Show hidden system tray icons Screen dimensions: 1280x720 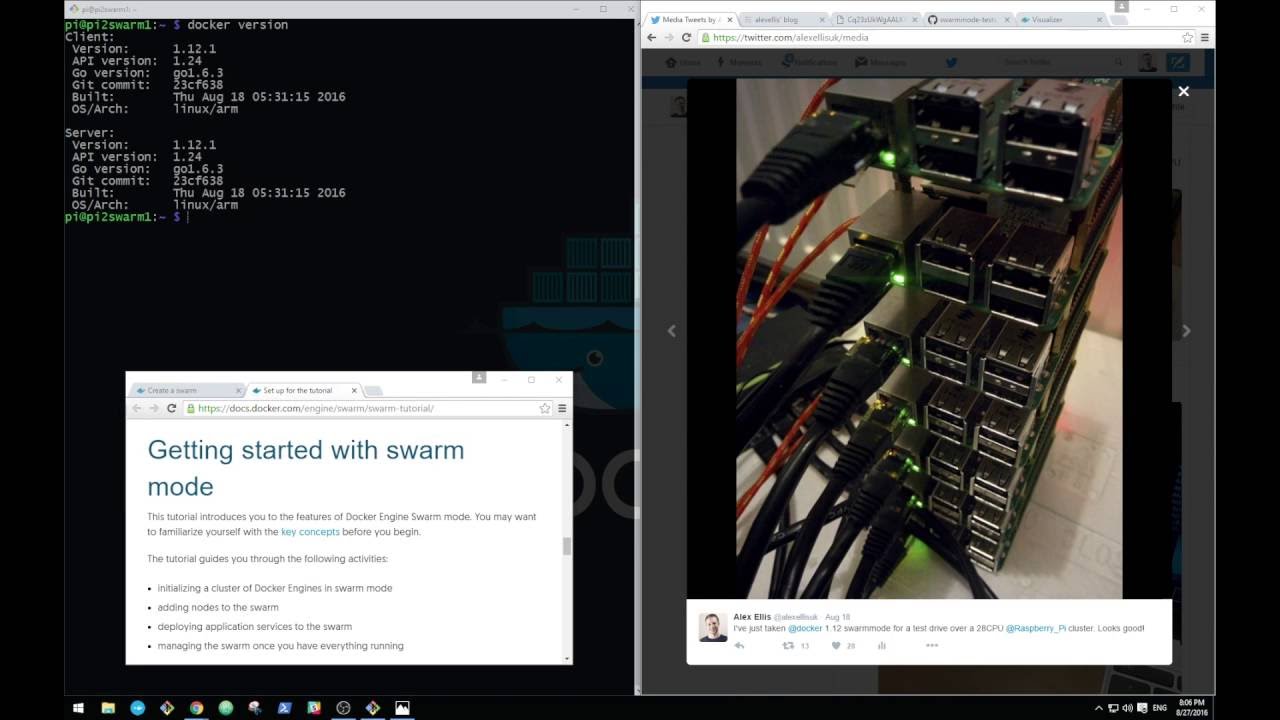[1099, 708]
